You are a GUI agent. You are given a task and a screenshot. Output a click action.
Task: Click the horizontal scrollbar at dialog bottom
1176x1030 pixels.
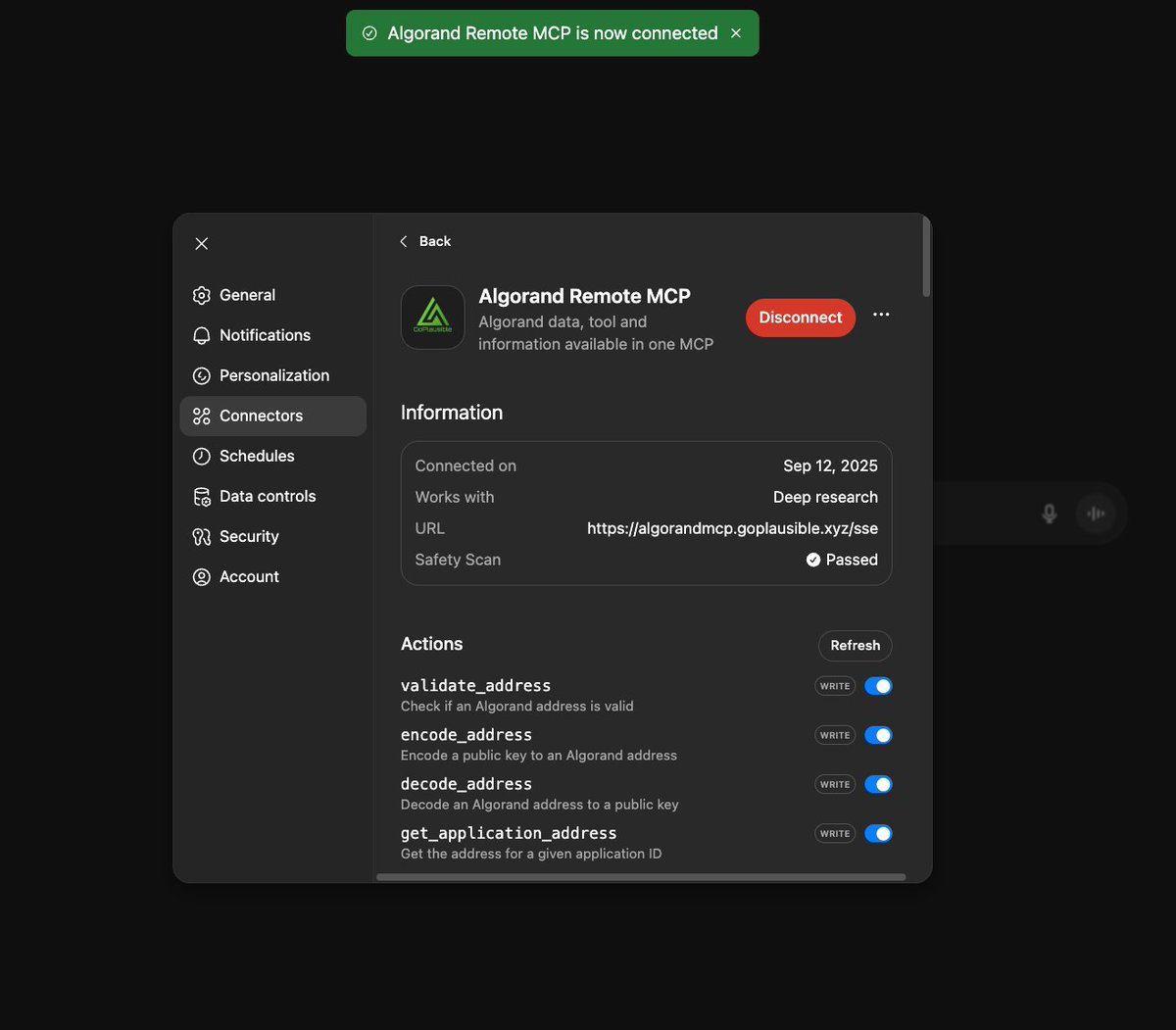click(641, 877)
